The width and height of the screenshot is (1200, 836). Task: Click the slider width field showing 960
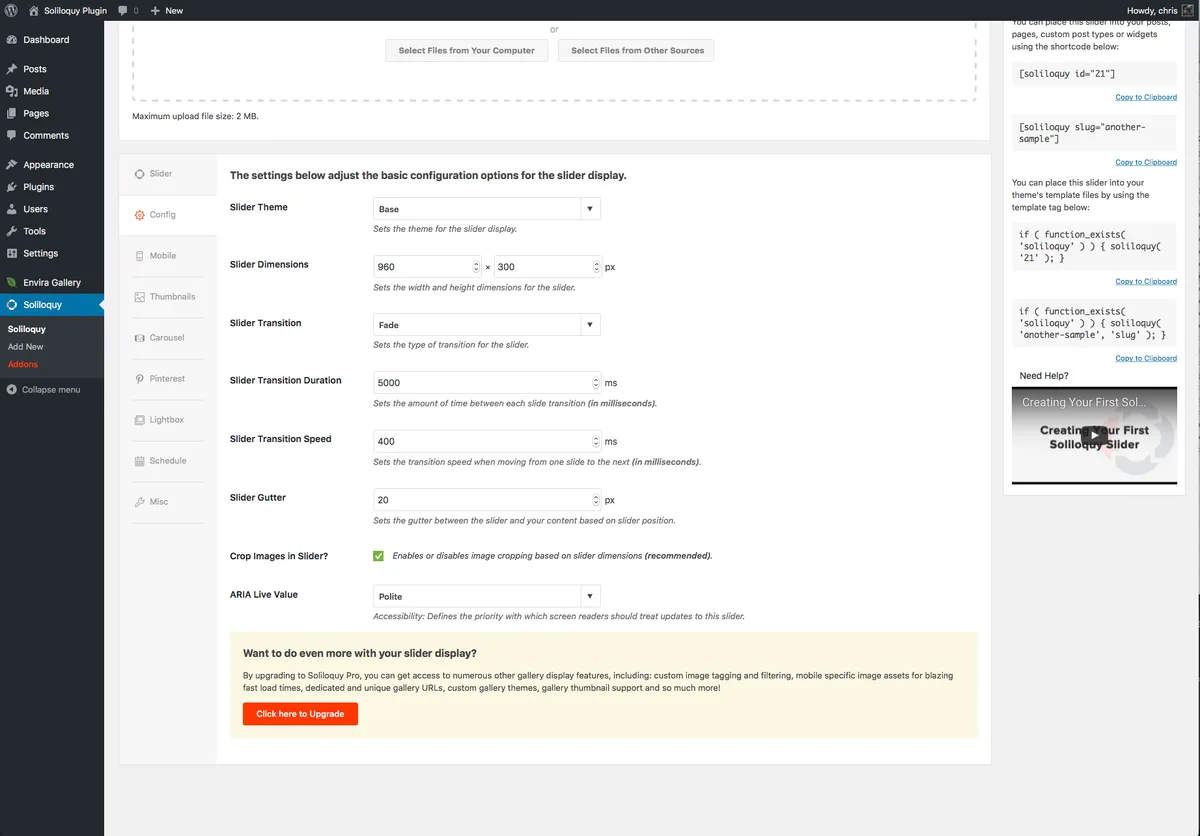tap(428, 267)
